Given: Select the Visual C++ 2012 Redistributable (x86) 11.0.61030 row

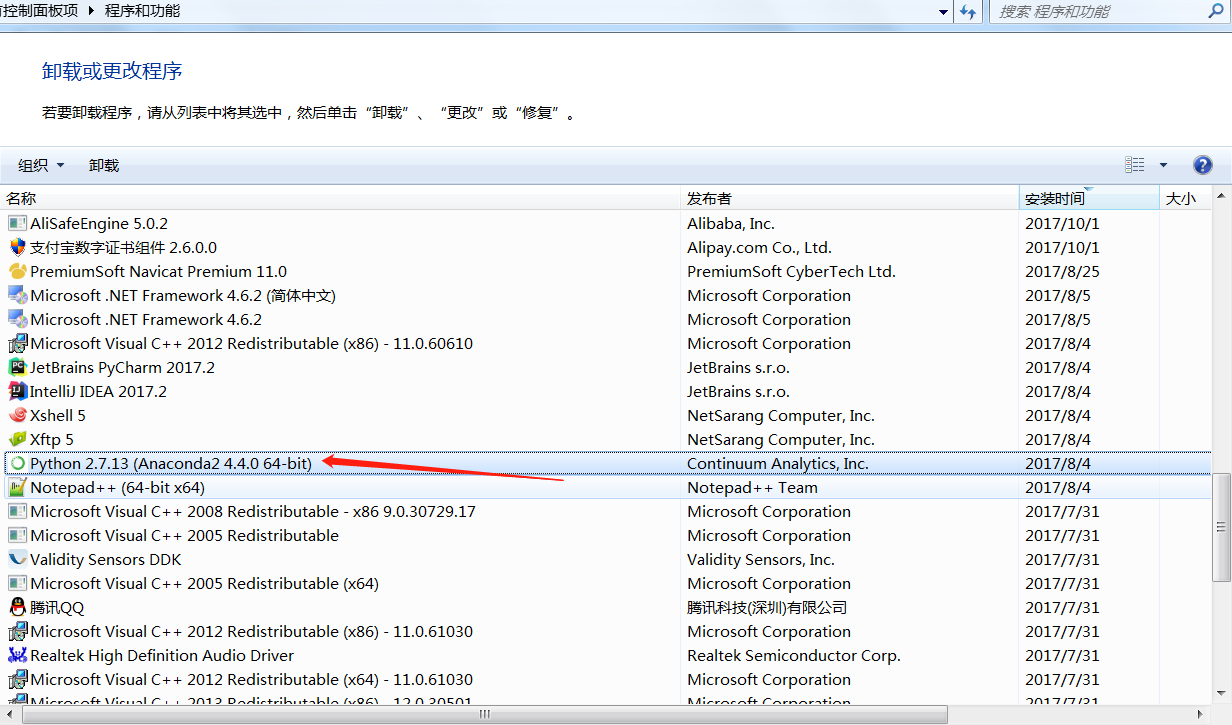Looking at the screenshot, I should [x=607, y=632].
